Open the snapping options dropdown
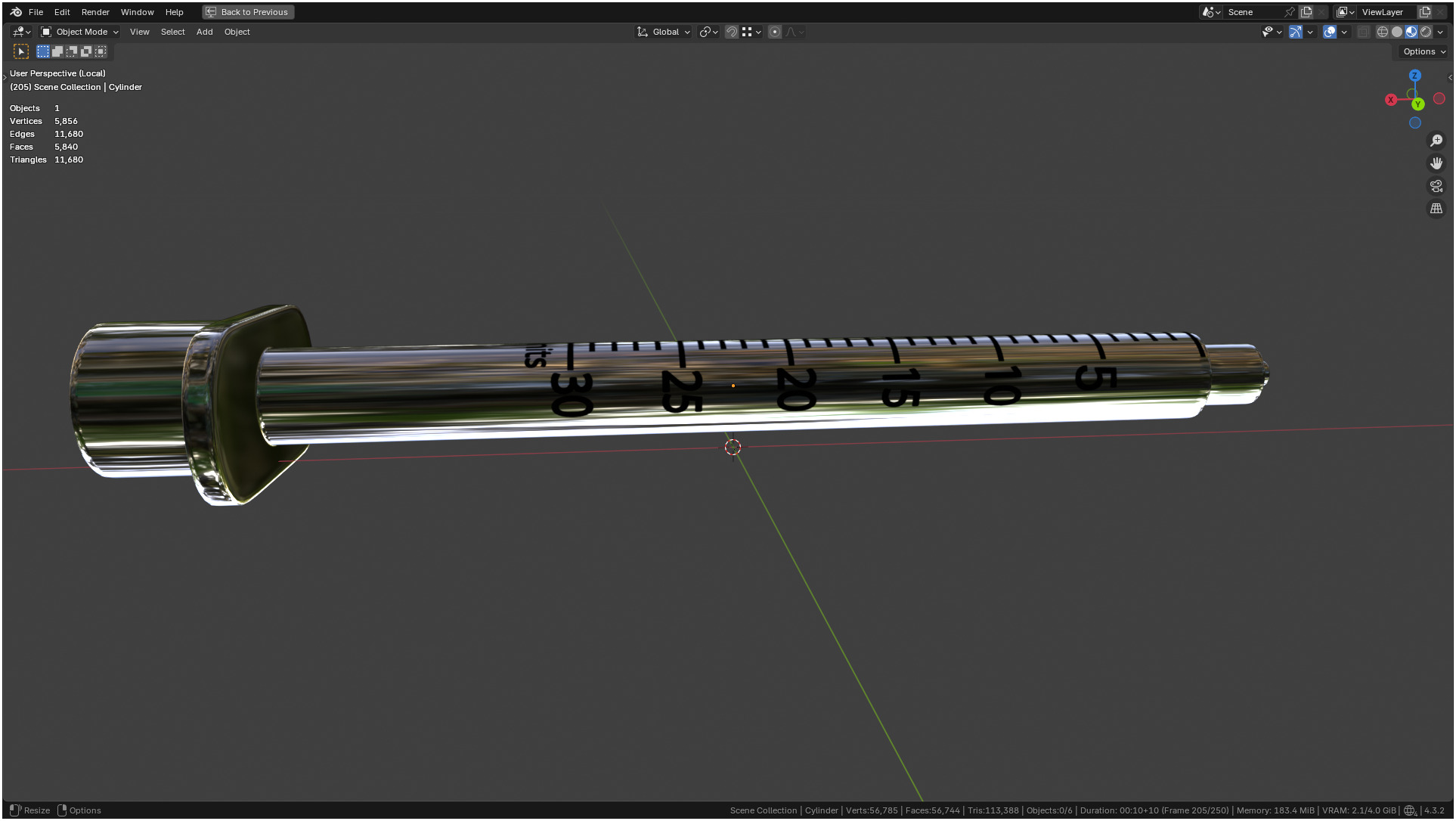 pos(751,32)
